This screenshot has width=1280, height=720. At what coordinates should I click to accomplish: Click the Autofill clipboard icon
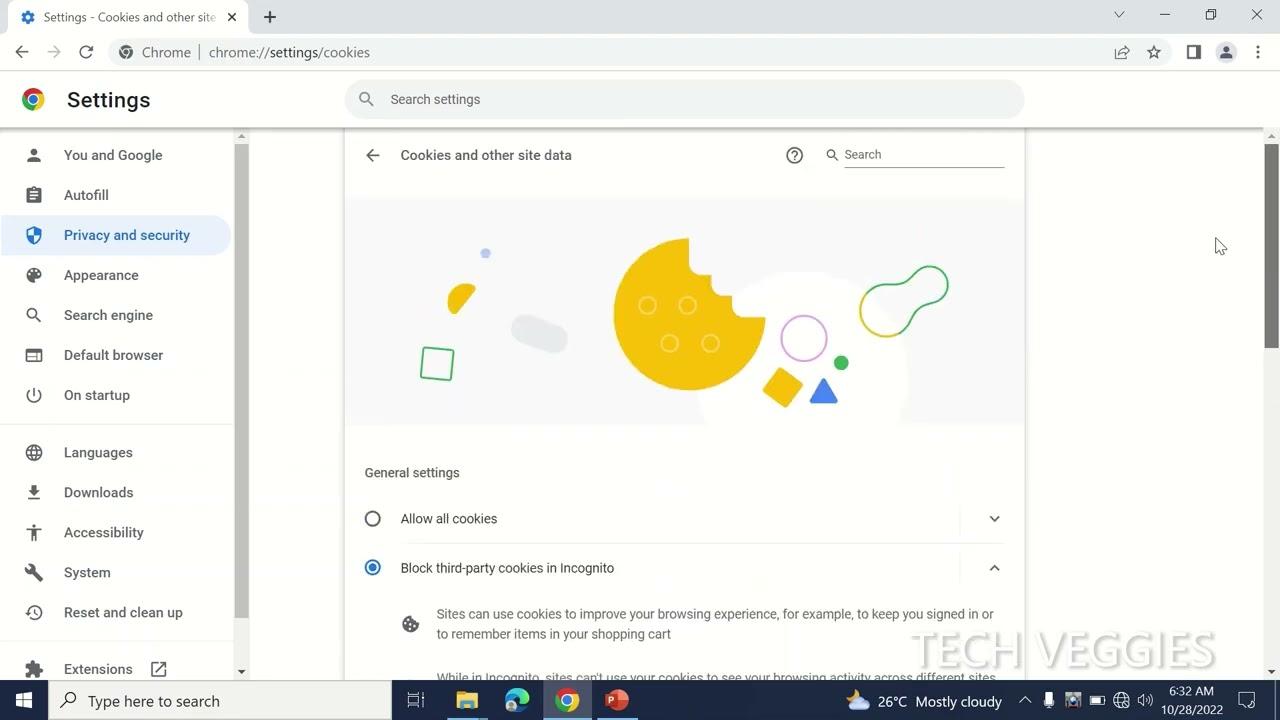(34, 195)
